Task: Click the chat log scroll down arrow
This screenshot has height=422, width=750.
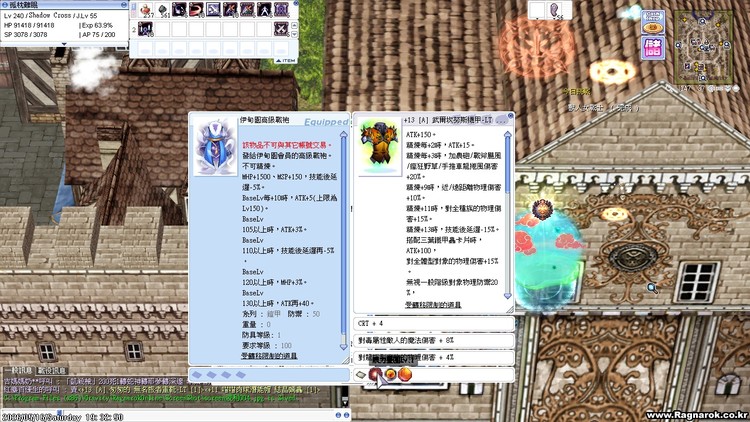Action: click(345, 402)
